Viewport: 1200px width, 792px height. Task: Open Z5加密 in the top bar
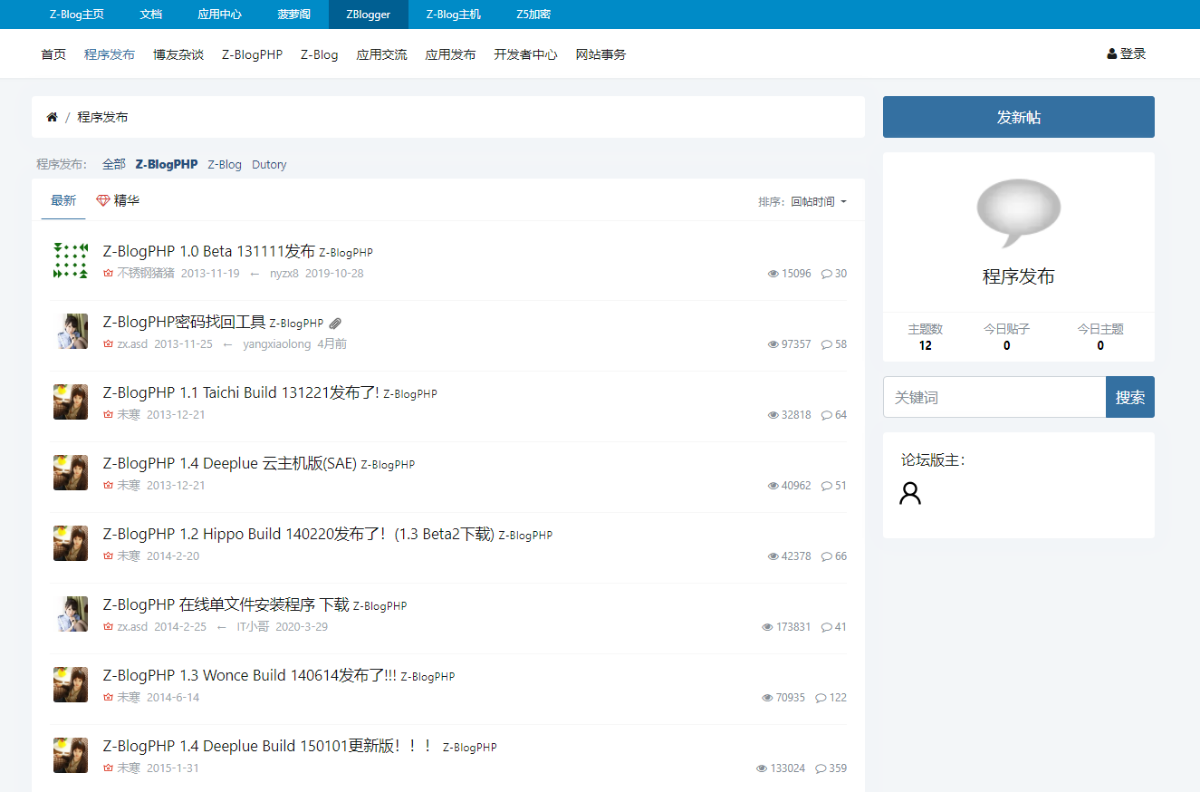pos(533,14)
